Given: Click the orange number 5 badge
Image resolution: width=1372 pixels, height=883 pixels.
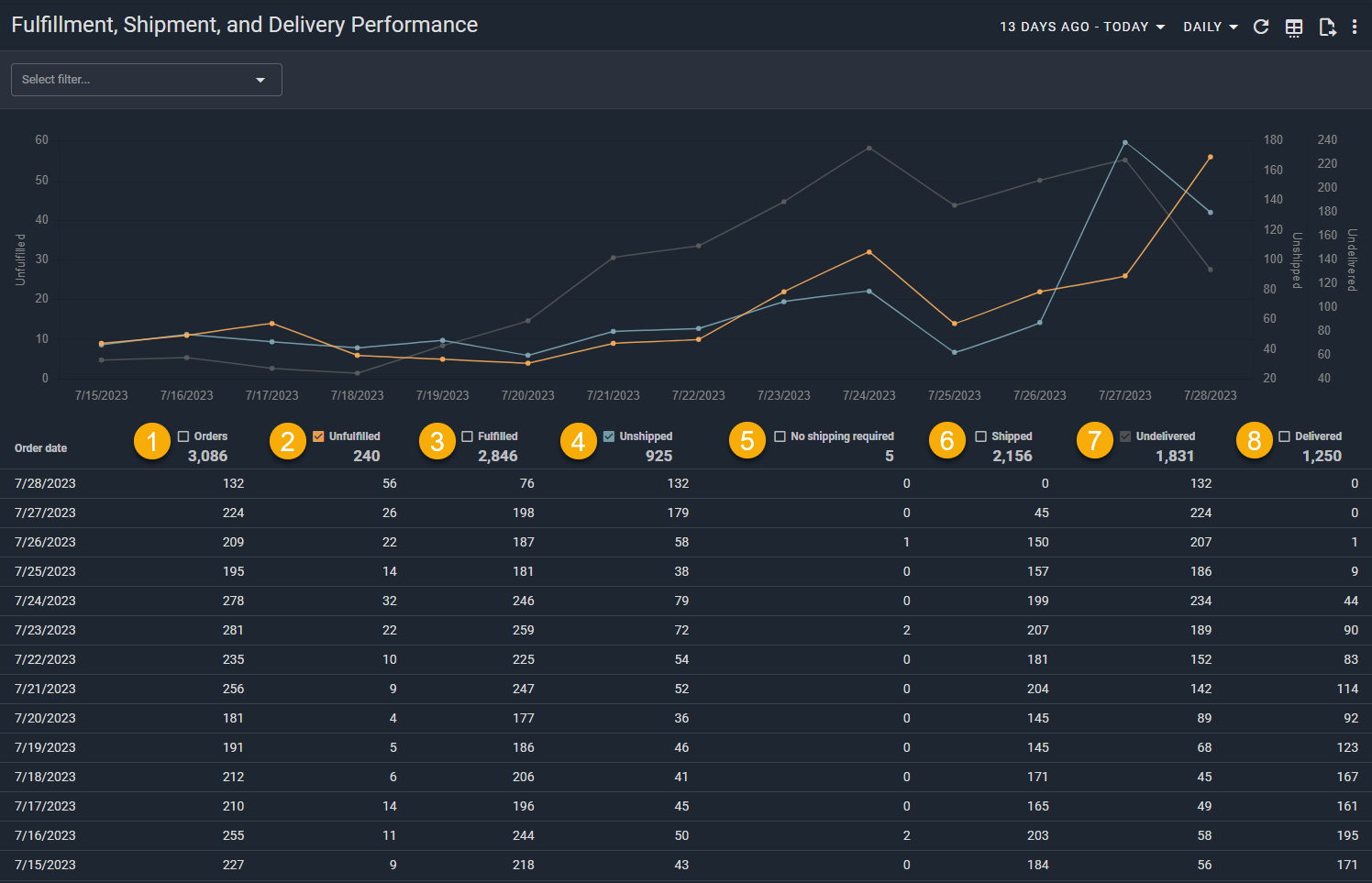Looking at the screenshot, I should click(747, 441).
